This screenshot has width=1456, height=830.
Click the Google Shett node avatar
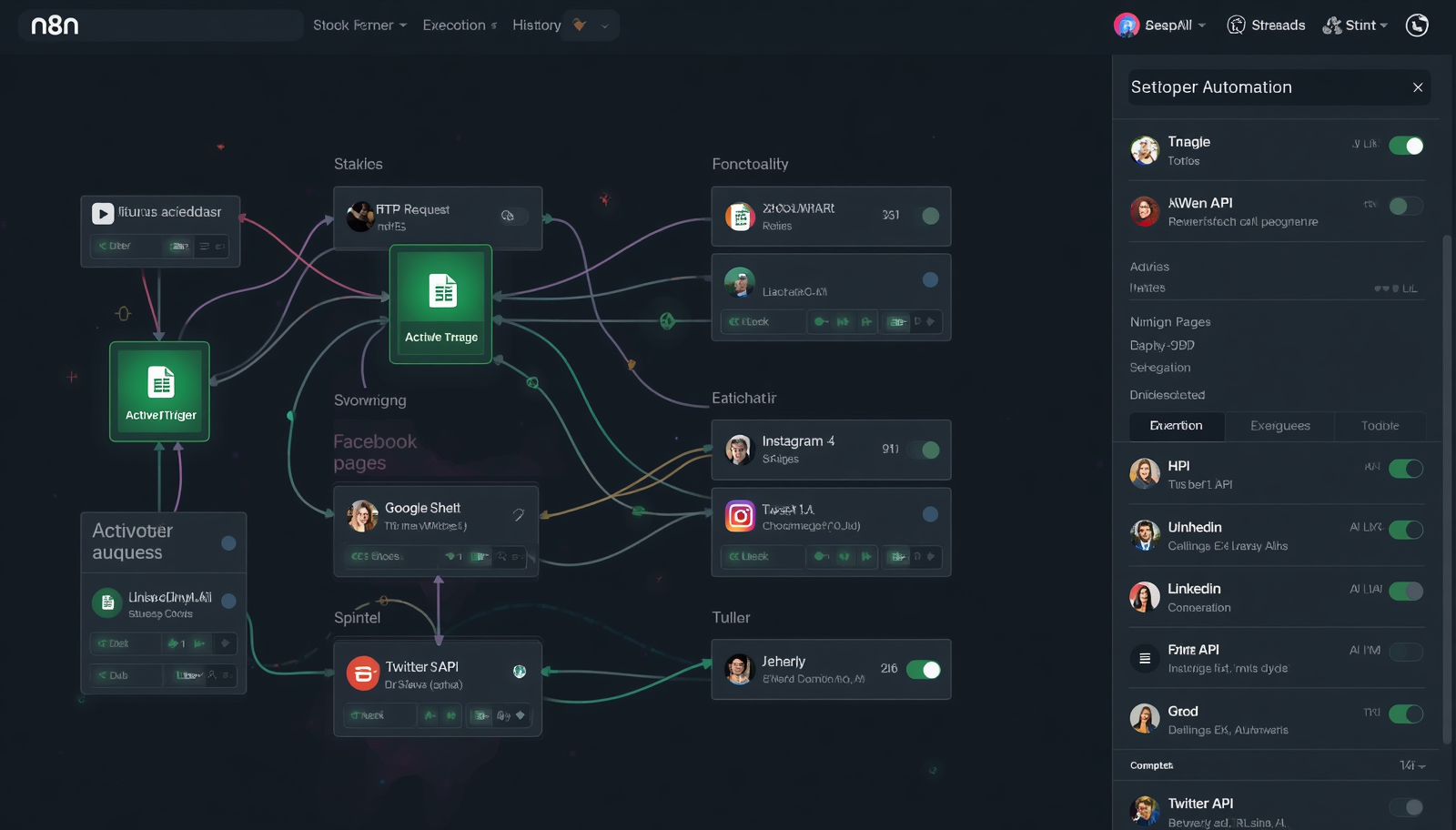coord(362,516)
